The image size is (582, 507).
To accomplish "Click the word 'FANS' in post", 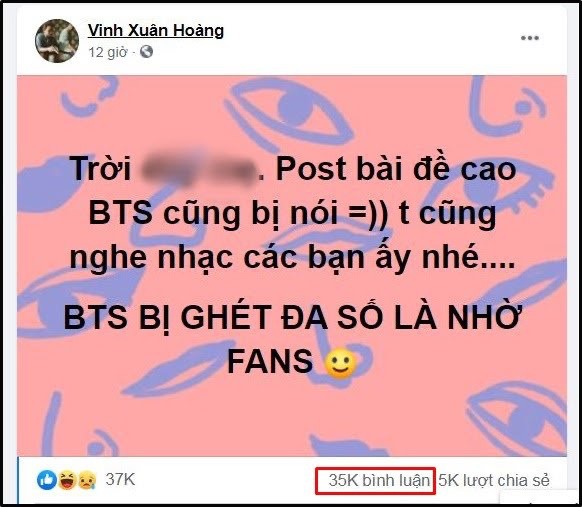I will 270,362.
